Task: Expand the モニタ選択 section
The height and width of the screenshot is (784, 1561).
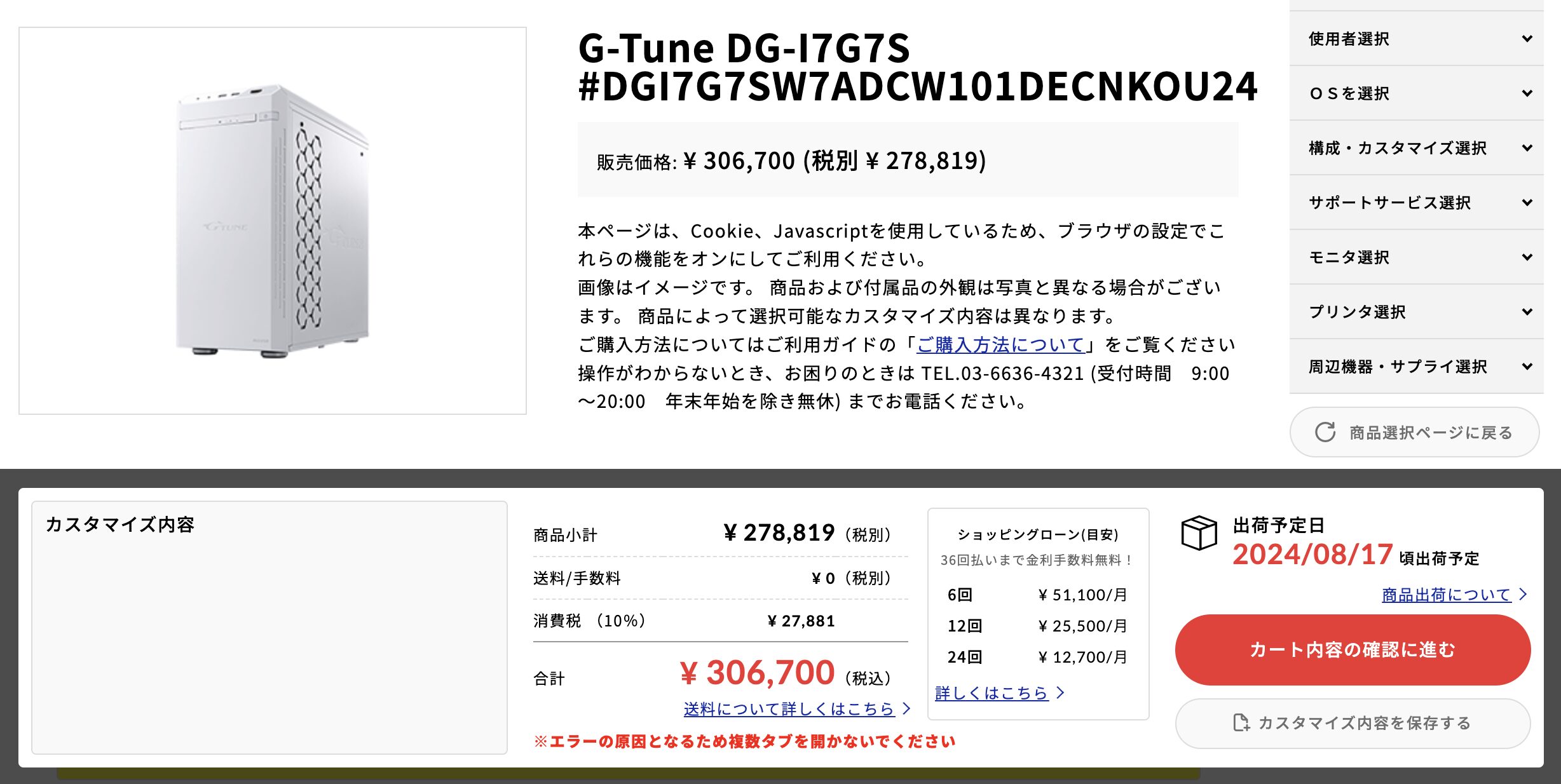Action: click(1416, 257)
